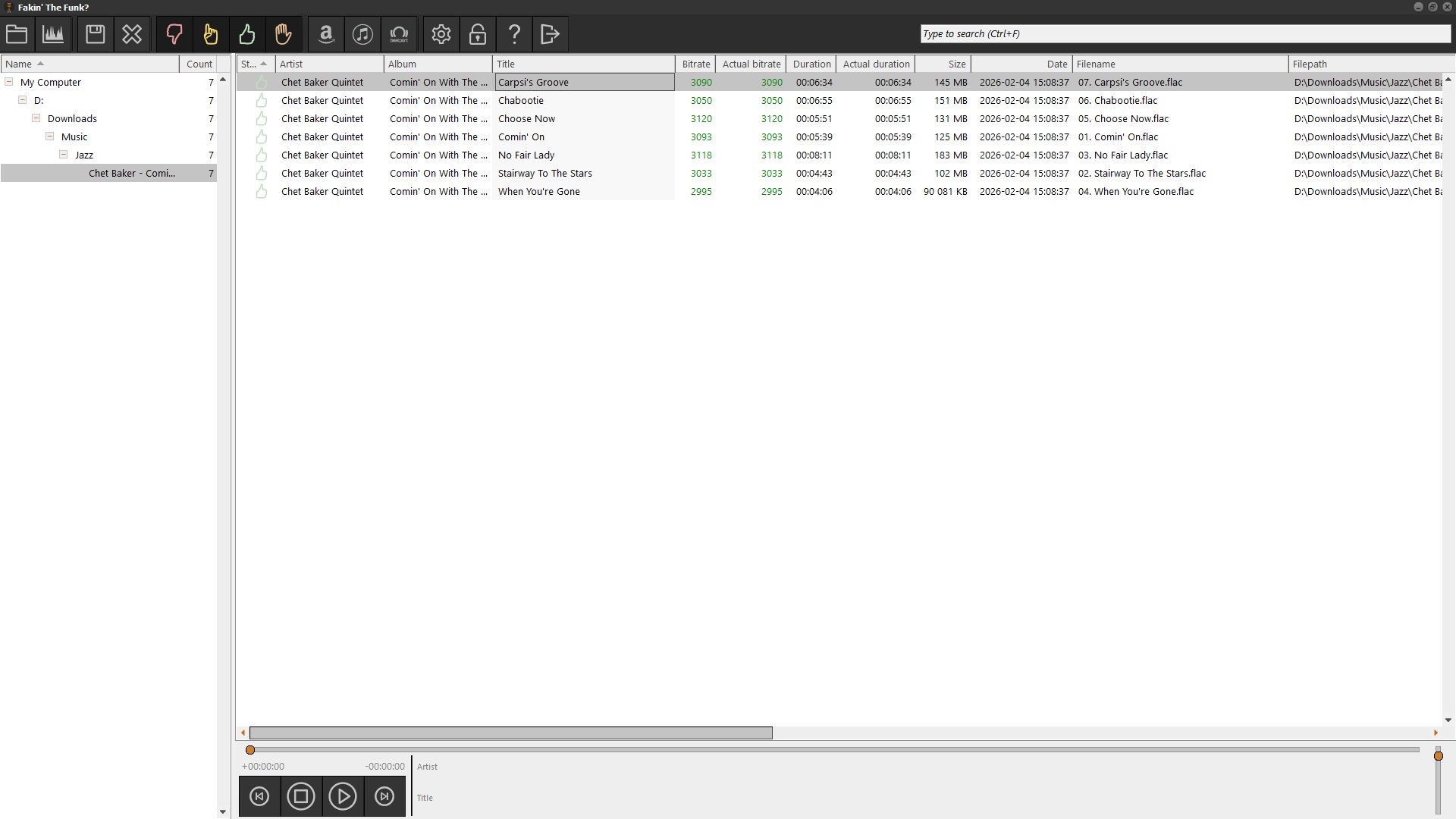Filter by red thumbs-down icon
This screenshot has width=1456, height=819.
coord(174,34)
